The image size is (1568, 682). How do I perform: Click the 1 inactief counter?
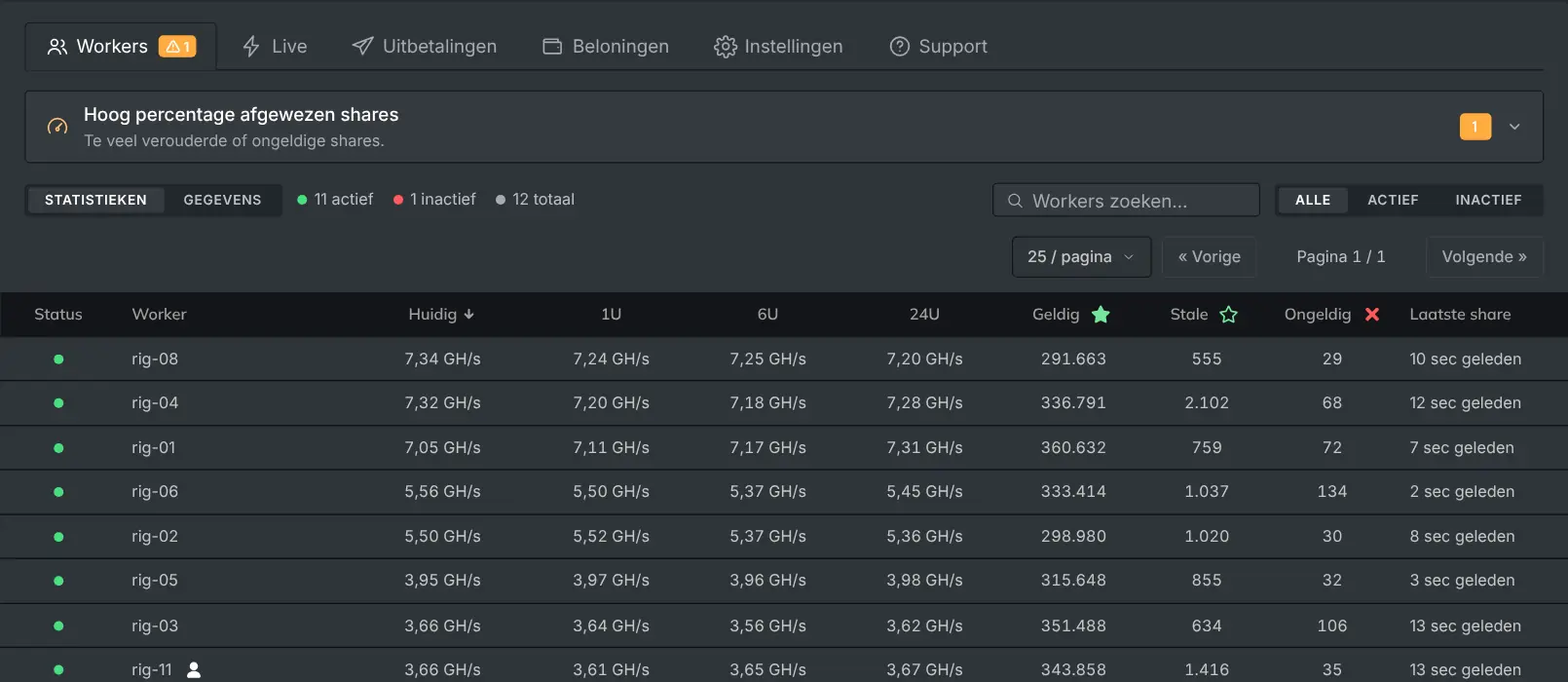(434, 200)
